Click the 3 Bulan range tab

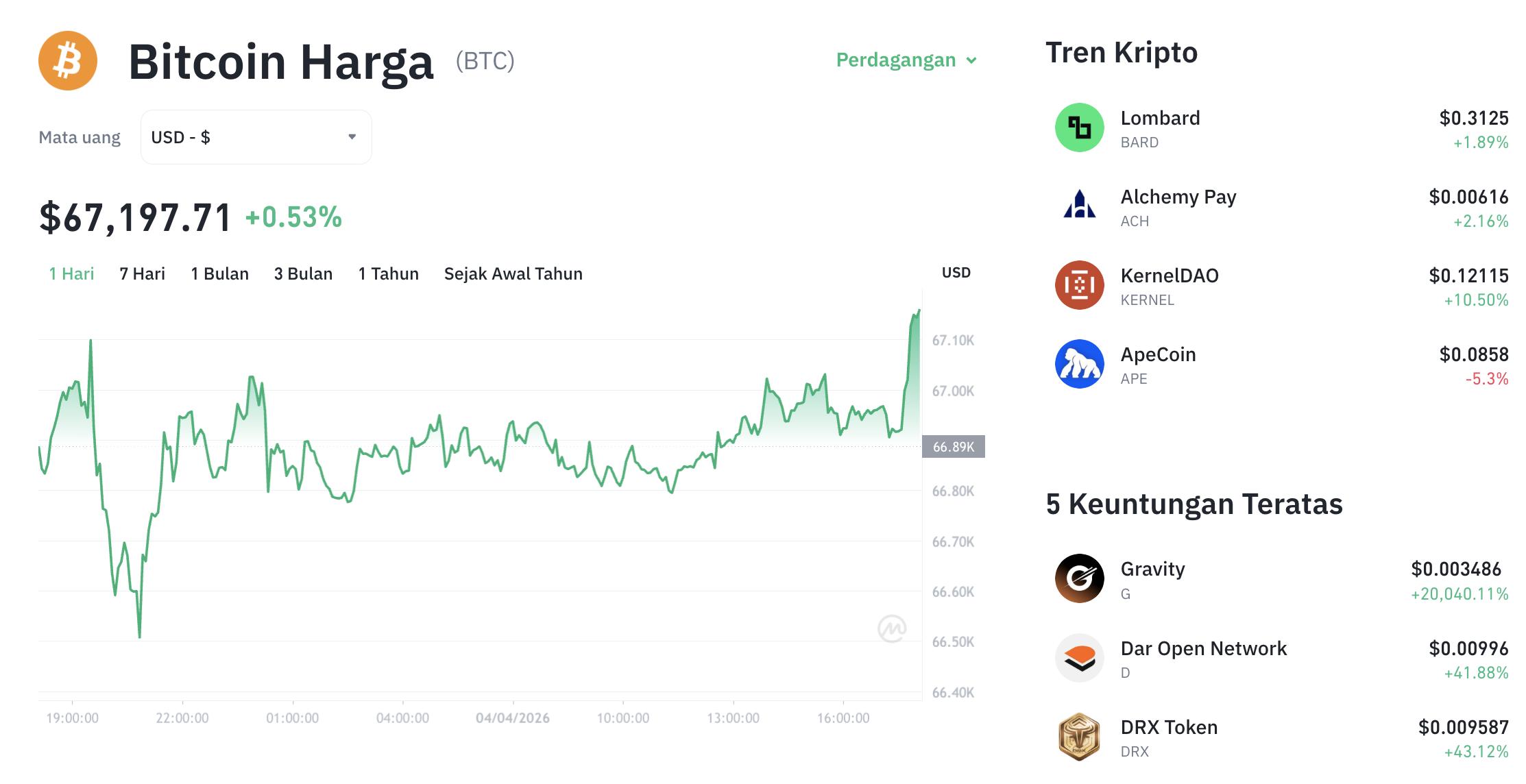pyautogui.click(x=303, y=273)
